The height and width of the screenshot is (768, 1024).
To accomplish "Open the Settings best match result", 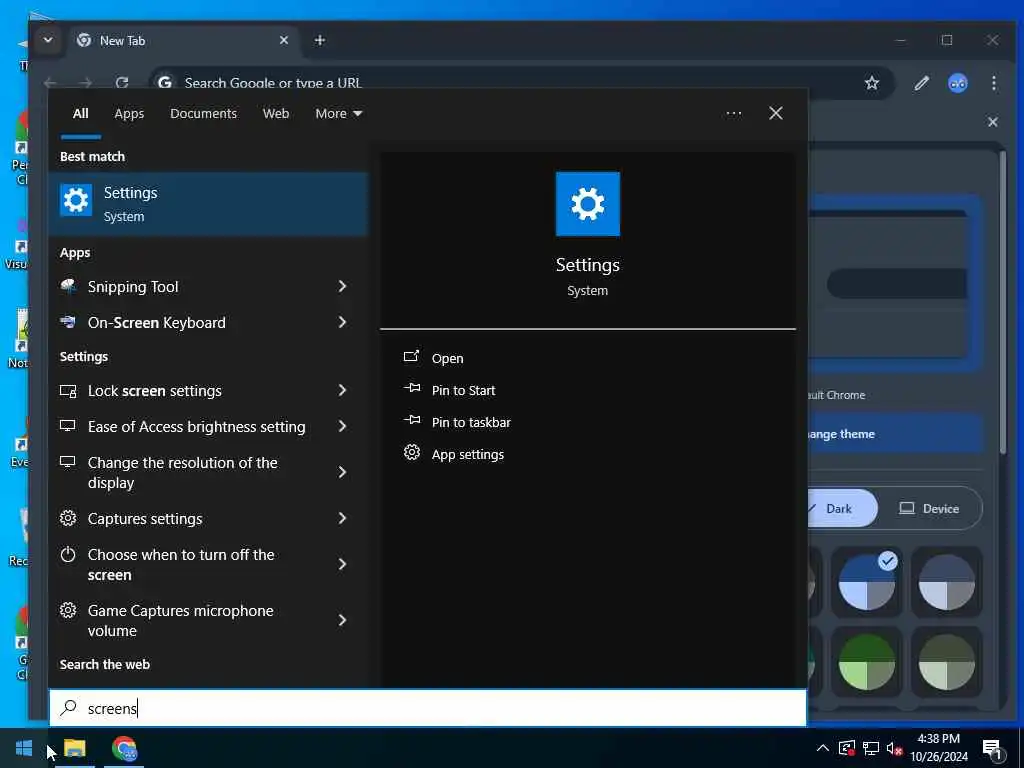I will click(208, 204).
